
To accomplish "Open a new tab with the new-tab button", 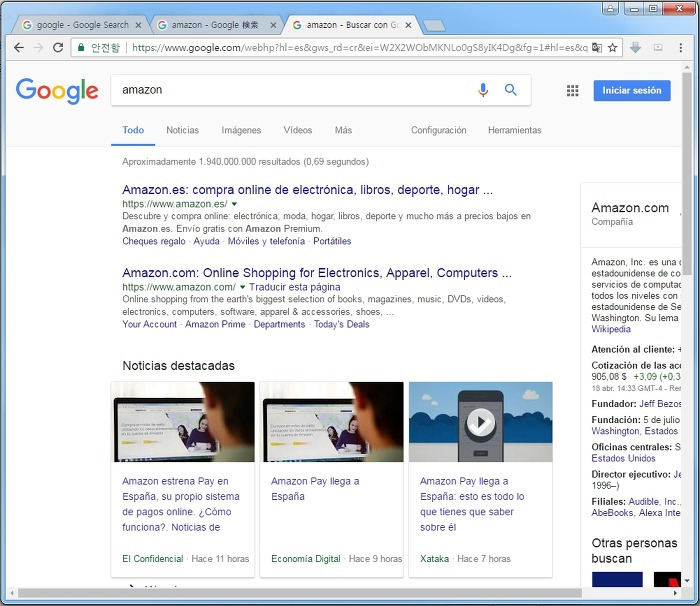I will (434, 26).
